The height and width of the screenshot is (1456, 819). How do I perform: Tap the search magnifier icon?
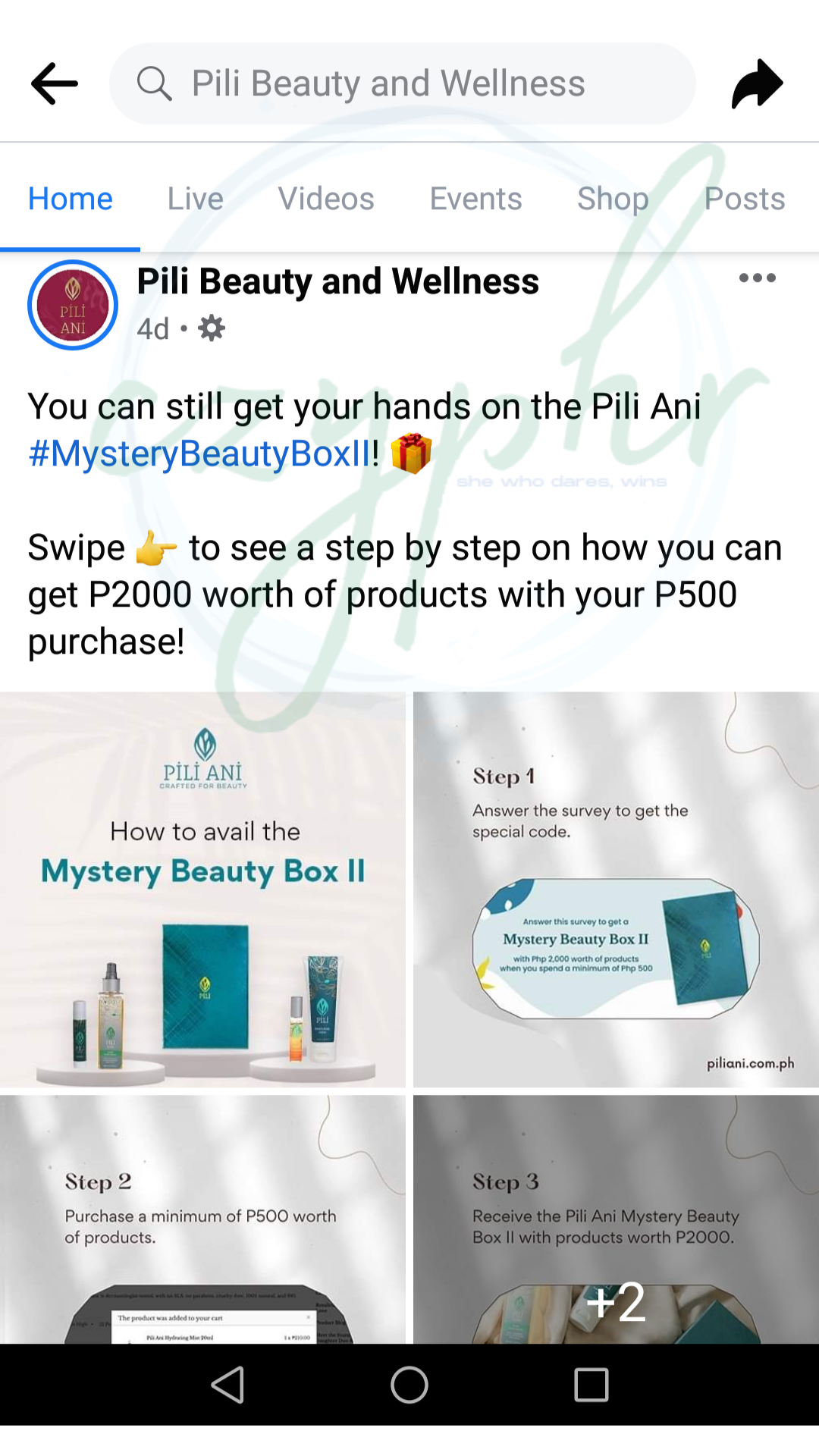click(154, 83)
